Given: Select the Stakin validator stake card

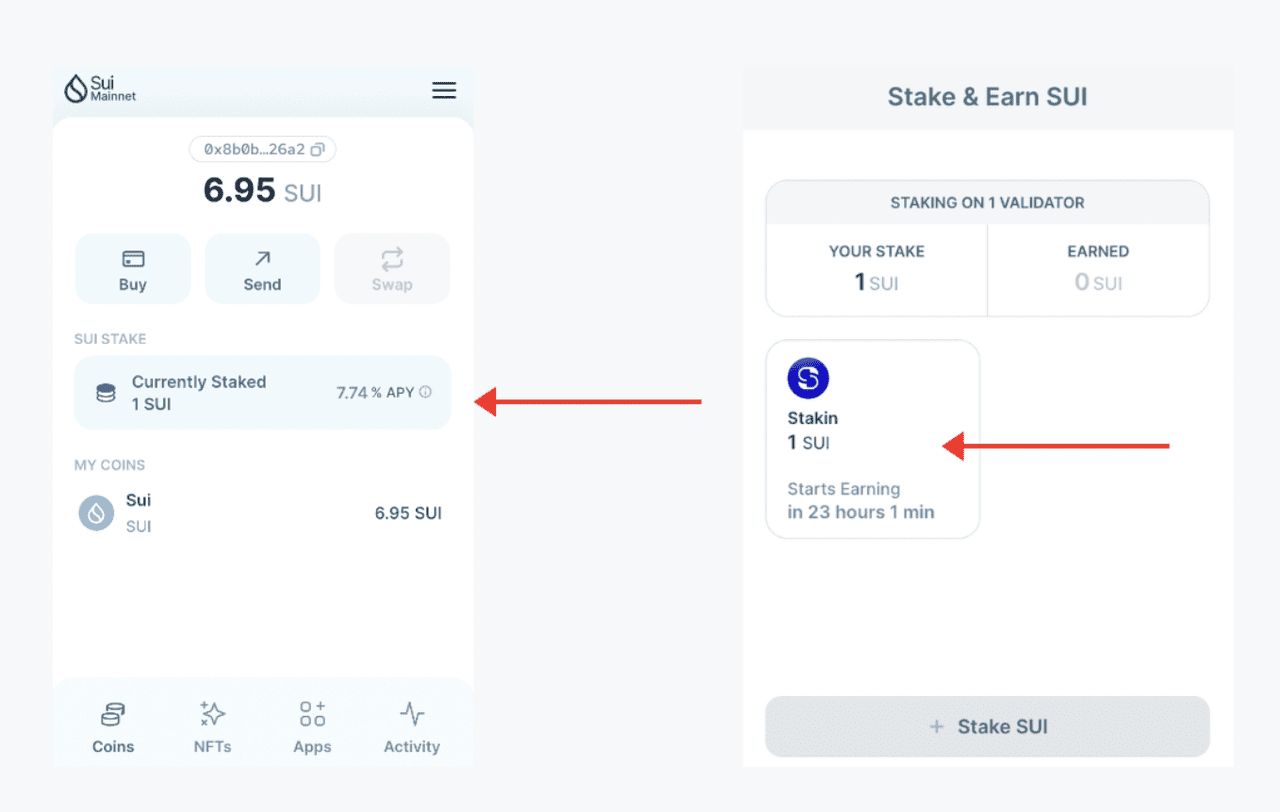Looking at the screenshot, I should pyautogui.click(x=872, y=440).
